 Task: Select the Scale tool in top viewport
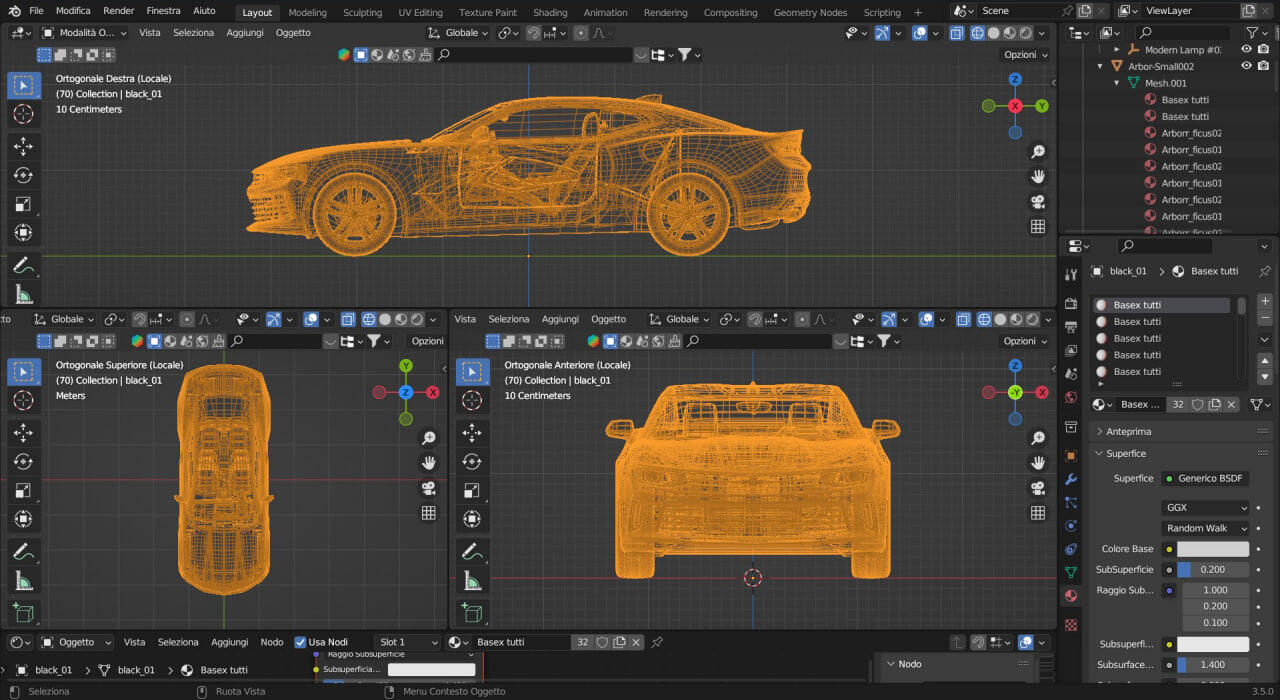point(23,204)
